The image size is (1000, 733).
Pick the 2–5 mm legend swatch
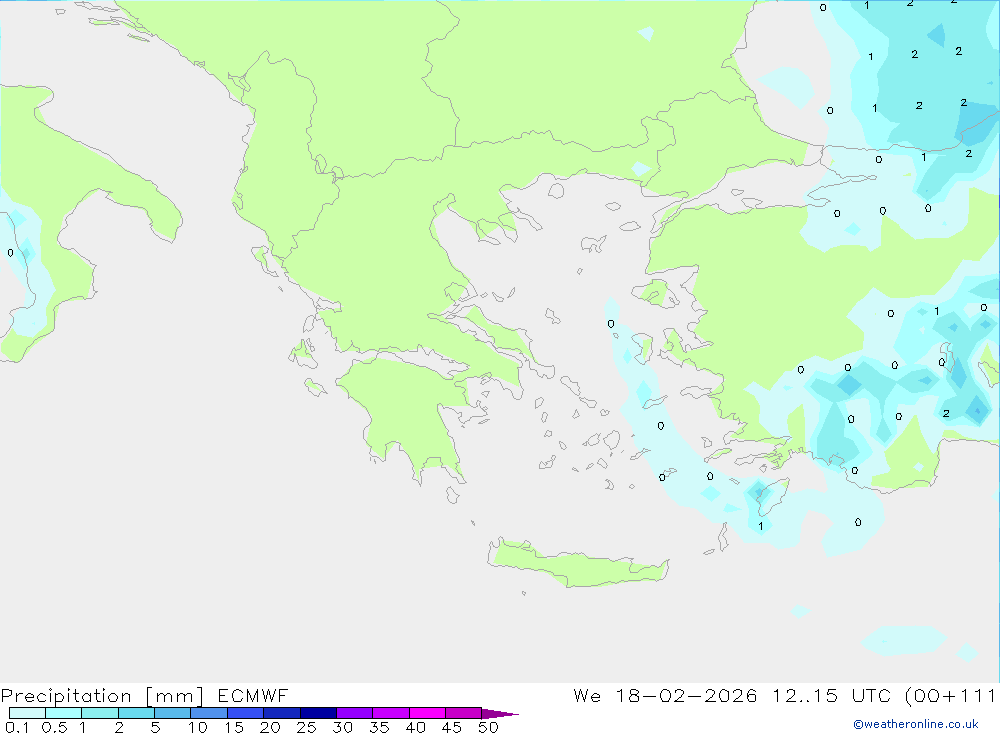pos(136,713)
